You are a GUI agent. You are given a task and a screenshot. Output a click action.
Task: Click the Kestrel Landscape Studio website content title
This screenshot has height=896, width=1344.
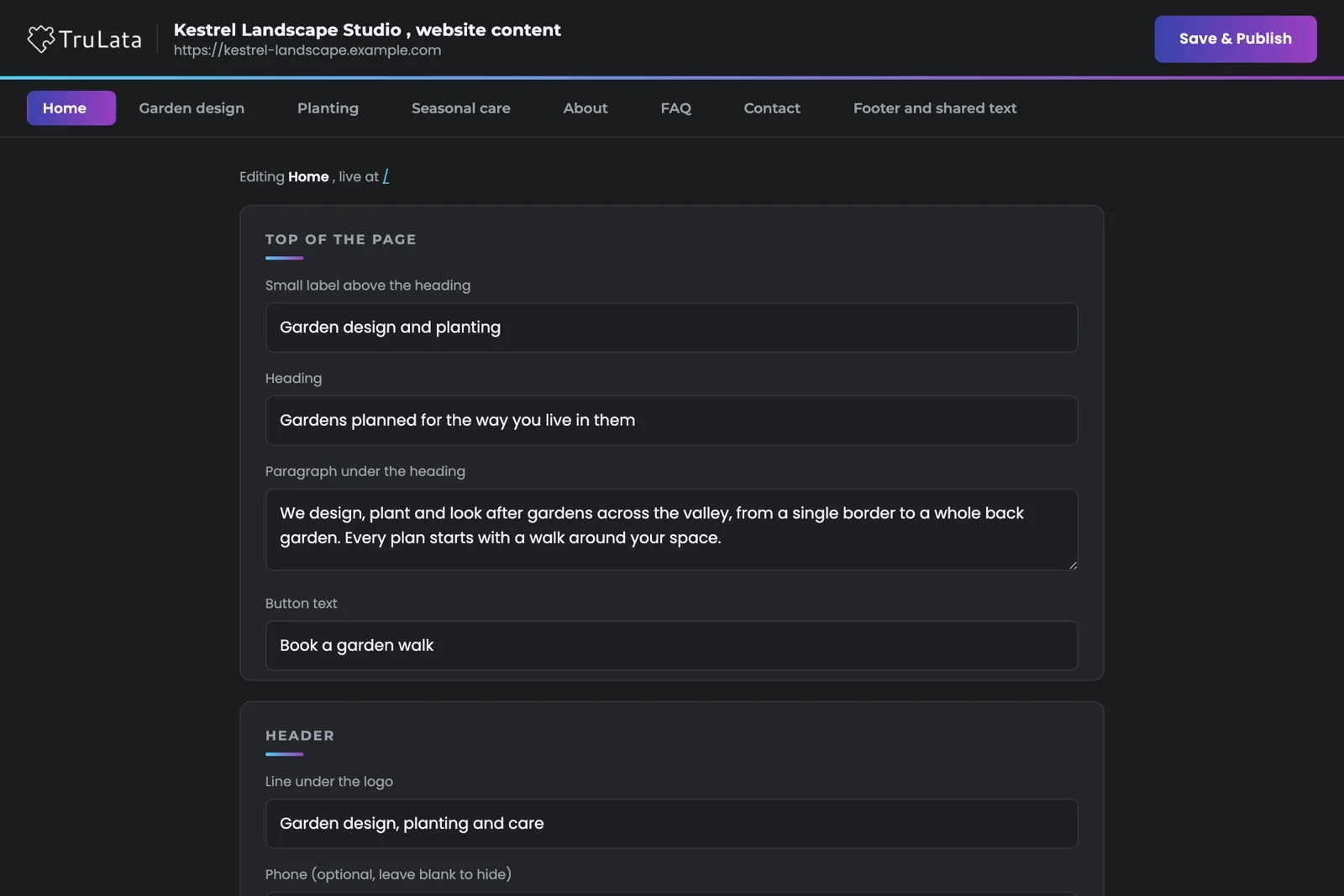point(367,29)
